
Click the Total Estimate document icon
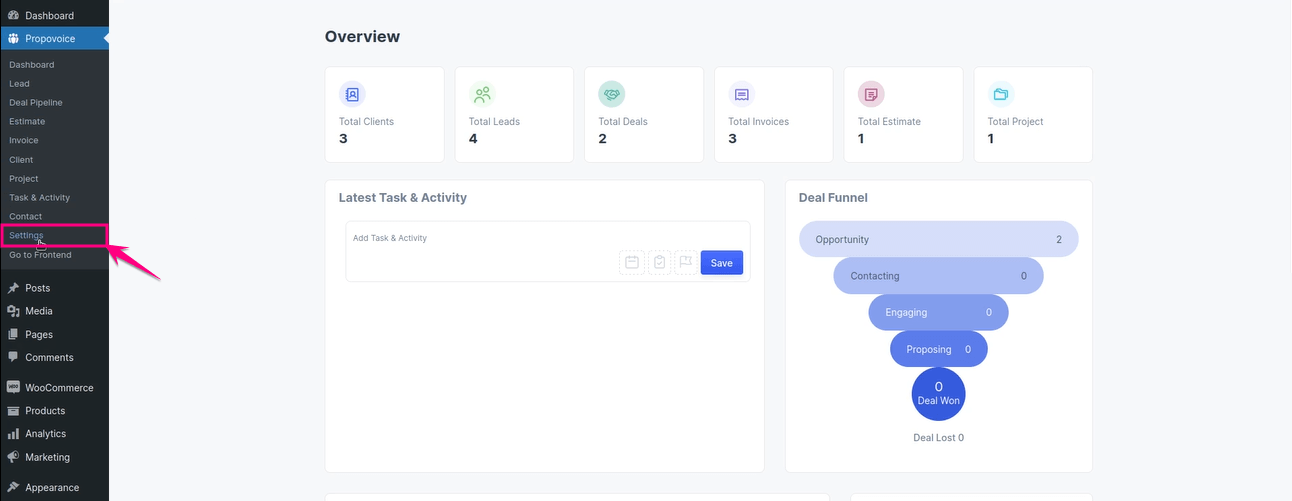[871, 94]
